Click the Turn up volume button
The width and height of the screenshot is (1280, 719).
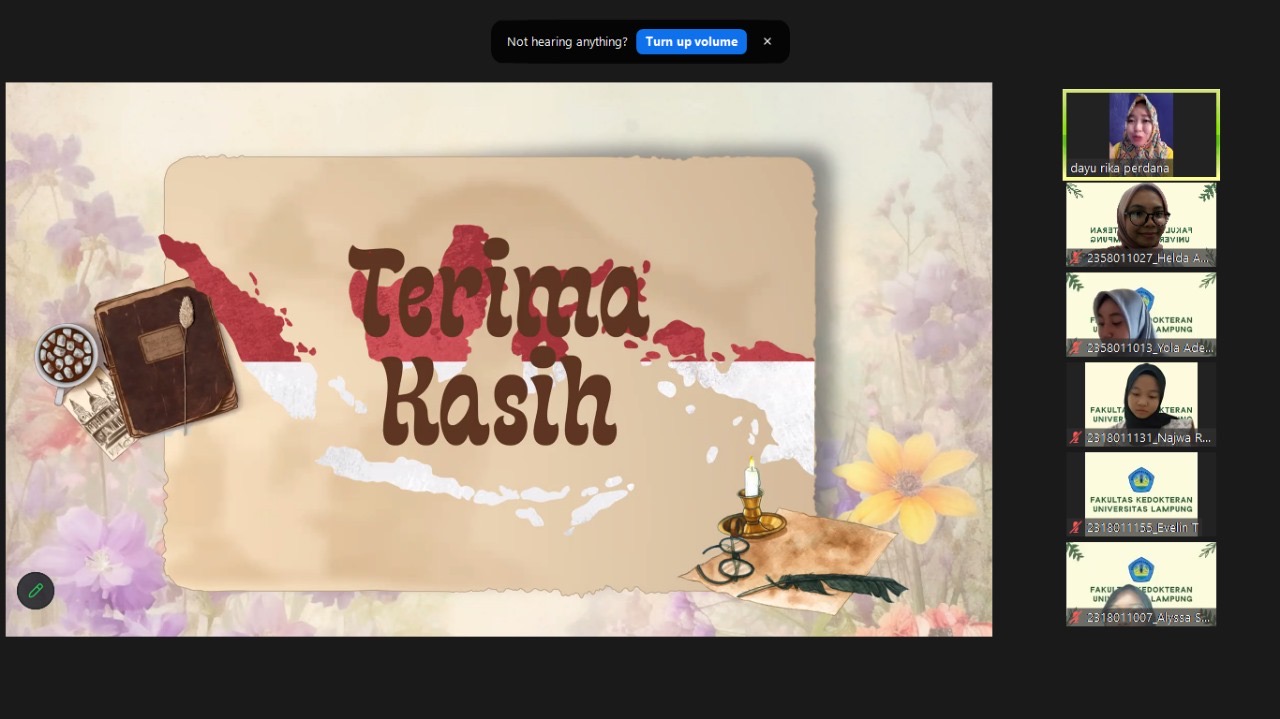691,42
